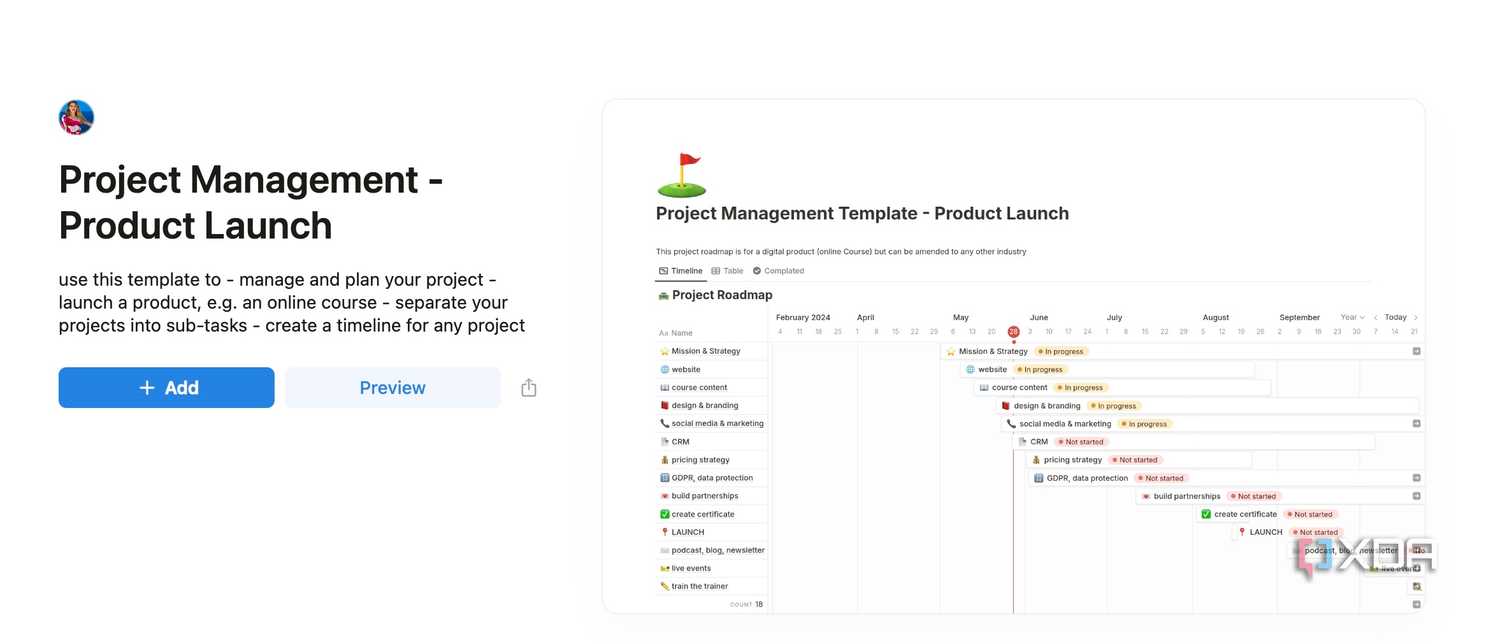
Task: Click the next period arrow beside Today
Action: pyautogui.click(x=1415, y=317)
